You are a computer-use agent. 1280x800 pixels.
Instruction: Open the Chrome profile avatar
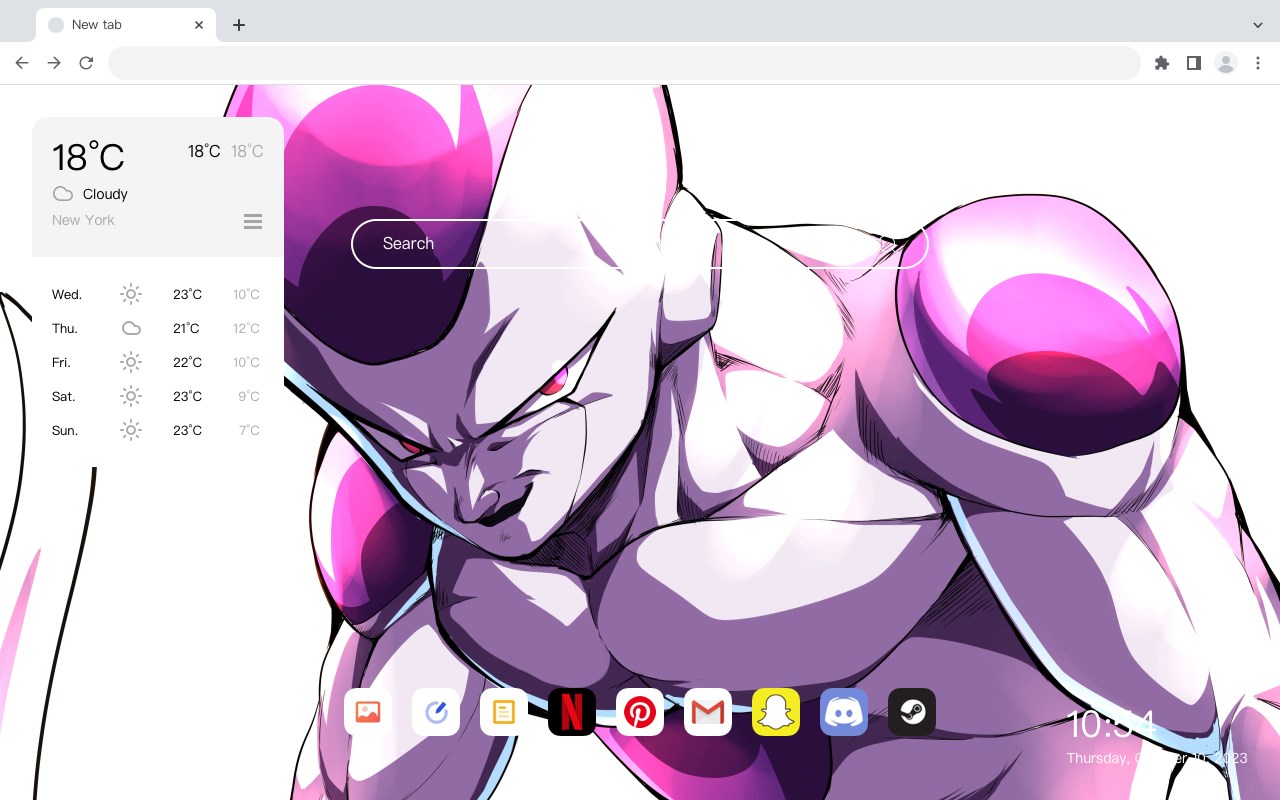click(1226, 63)
